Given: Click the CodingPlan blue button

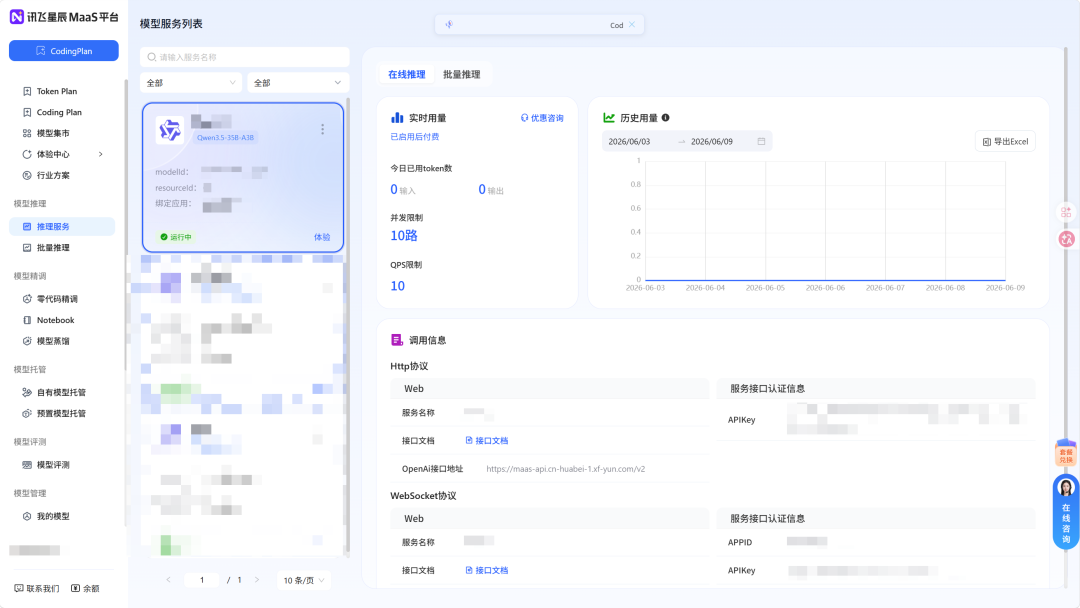Looking at the screenshot, I should point(63,51).
